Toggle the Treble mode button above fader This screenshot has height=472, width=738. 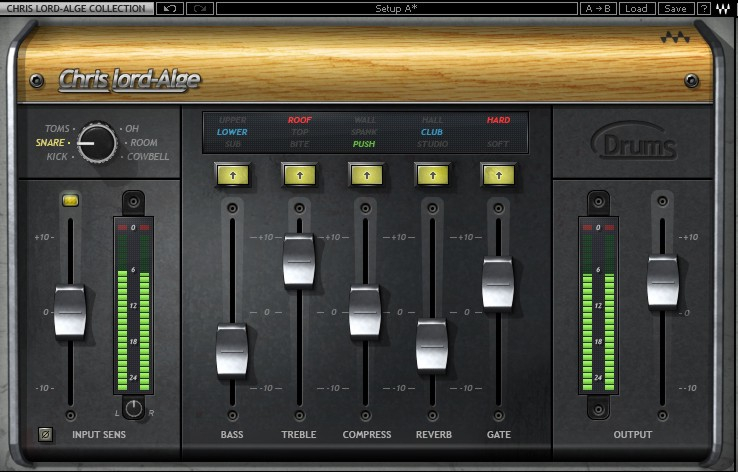click(299, 175)
